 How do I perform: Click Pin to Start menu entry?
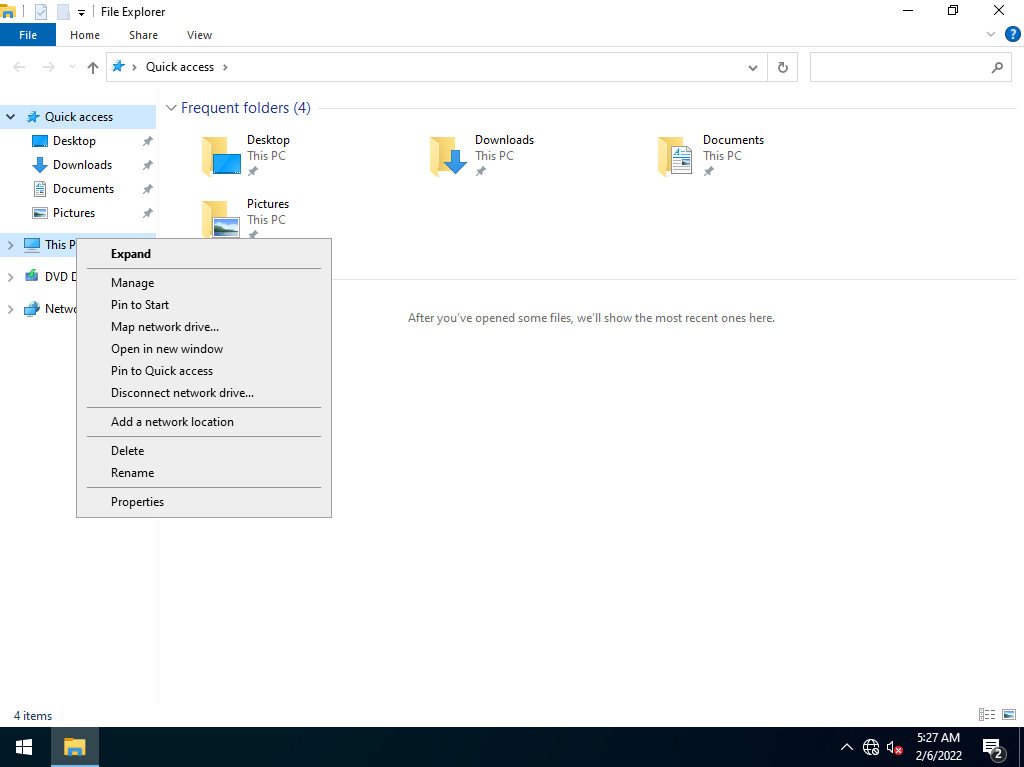204,305
